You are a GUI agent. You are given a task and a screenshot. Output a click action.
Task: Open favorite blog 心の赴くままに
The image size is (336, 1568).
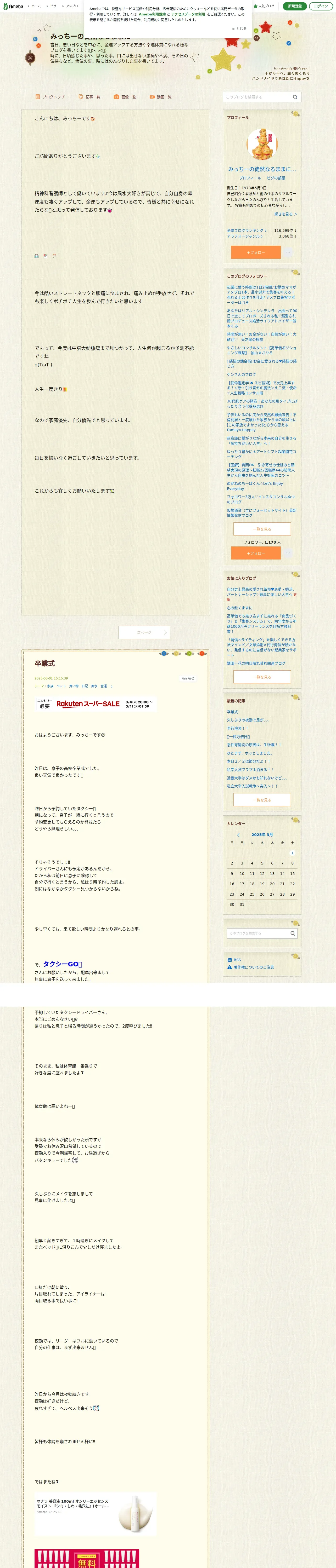pyautogui.click(x=240, y=608)
